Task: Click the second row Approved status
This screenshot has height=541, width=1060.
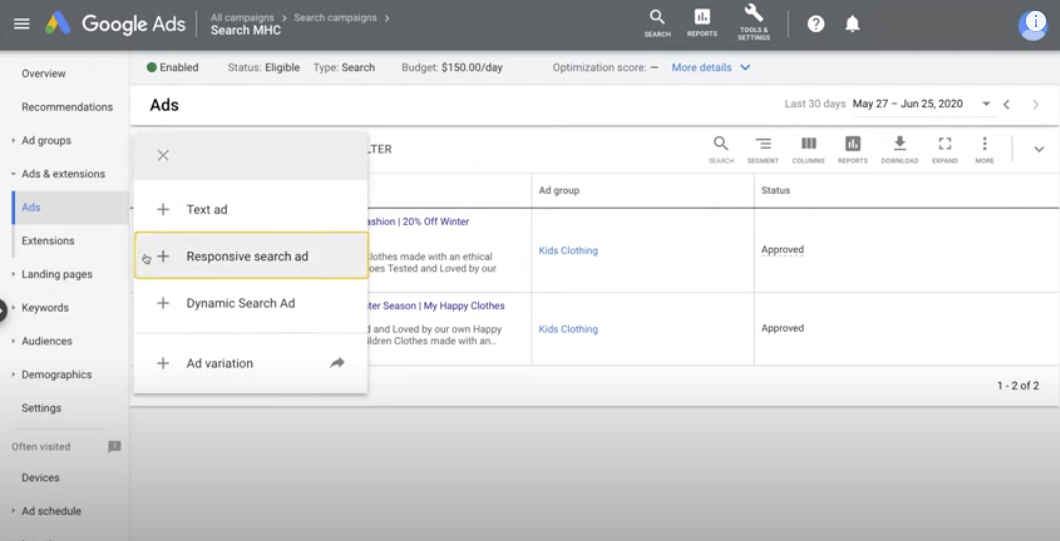Action: click(782, 328)
